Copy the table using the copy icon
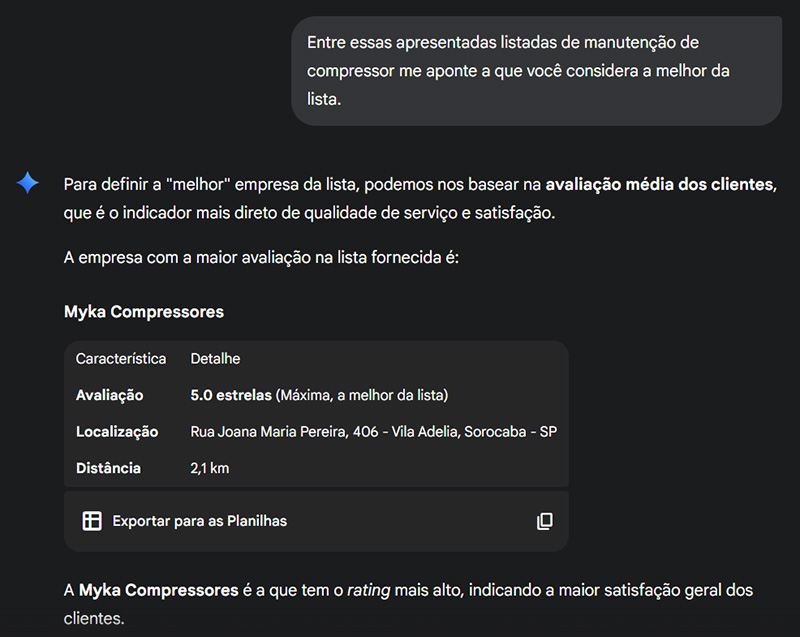Image resolution: width=800 pixels, height=637 pixels. click(544, 521)
